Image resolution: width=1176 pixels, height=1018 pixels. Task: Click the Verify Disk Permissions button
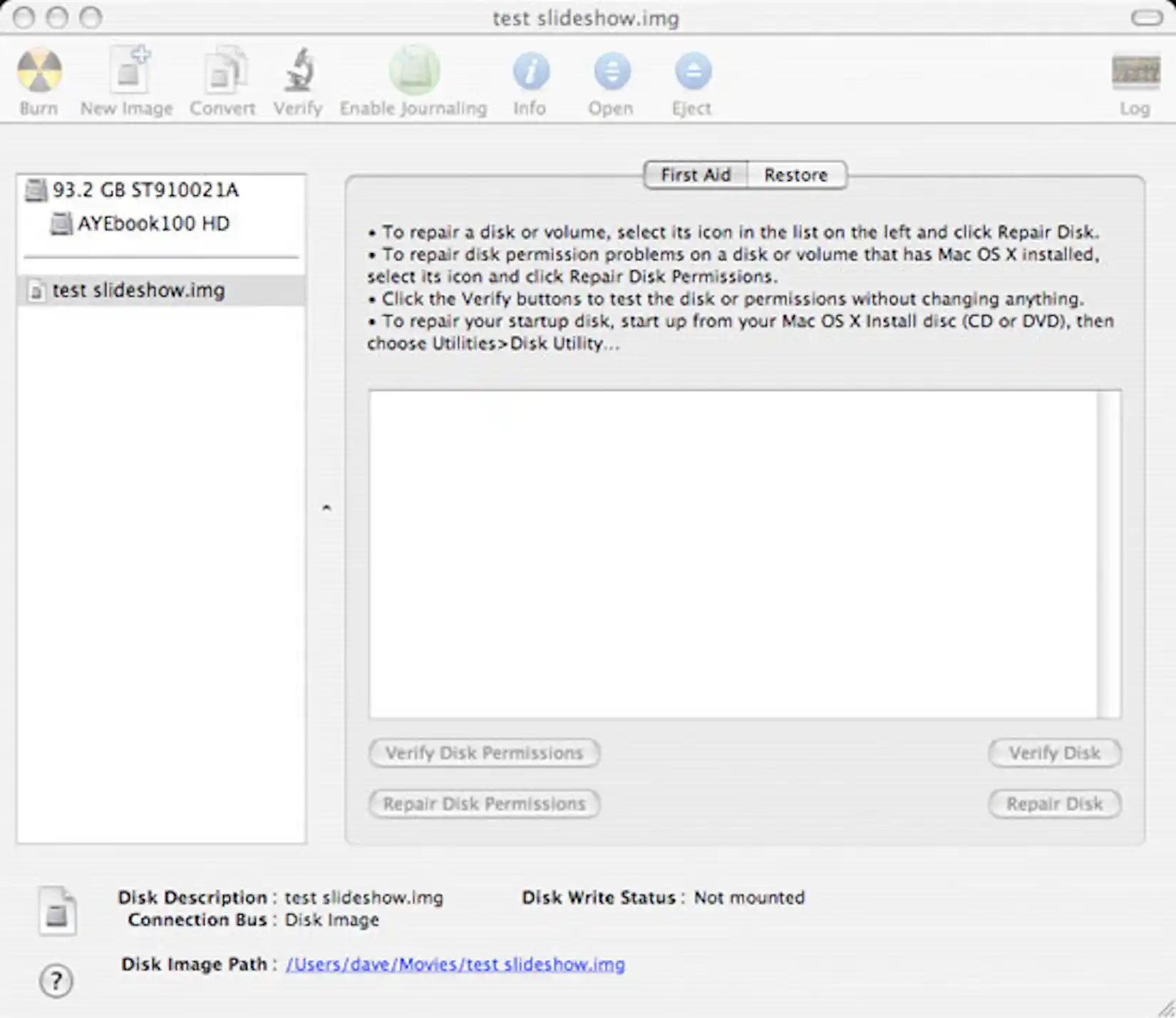(483, 754)
